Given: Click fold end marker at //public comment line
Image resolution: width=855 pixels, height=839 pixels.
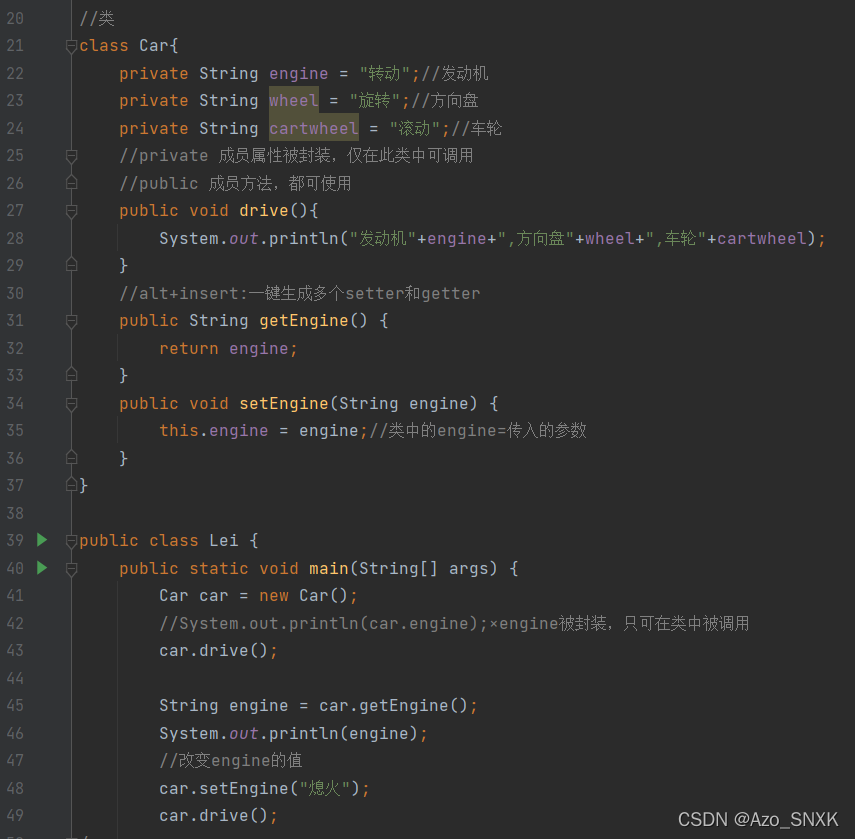Looking at the screenshot, I should coord(71,183).
